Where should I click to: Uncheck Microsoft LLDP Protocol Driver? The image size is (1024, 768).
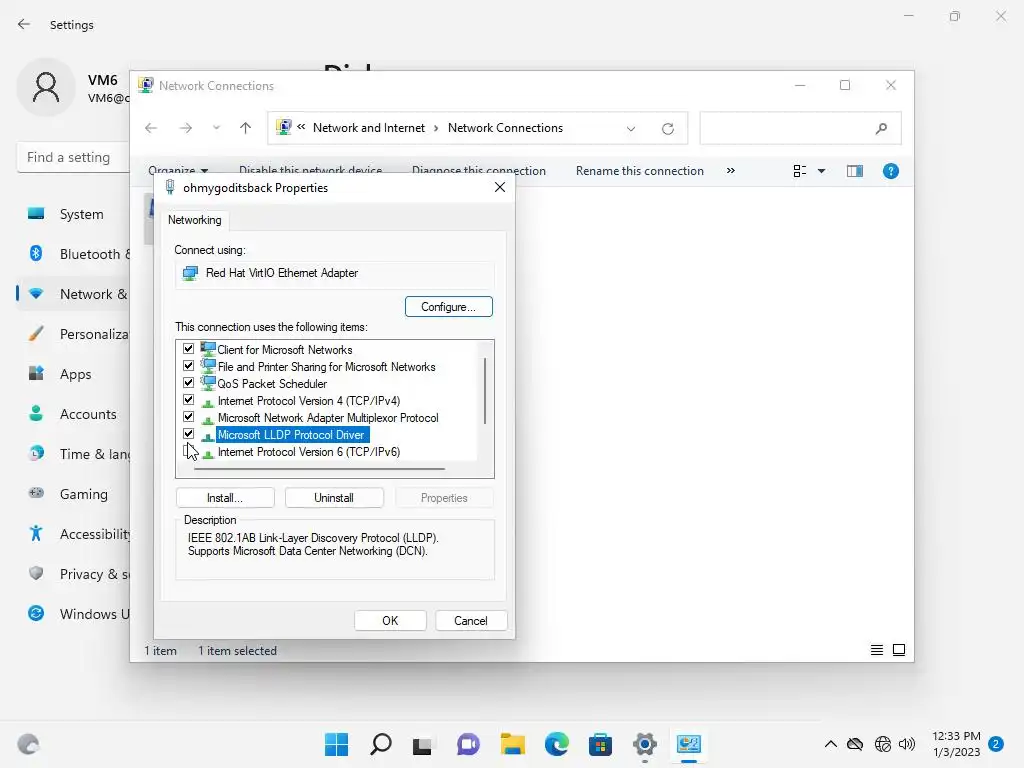tap(189, 434)
